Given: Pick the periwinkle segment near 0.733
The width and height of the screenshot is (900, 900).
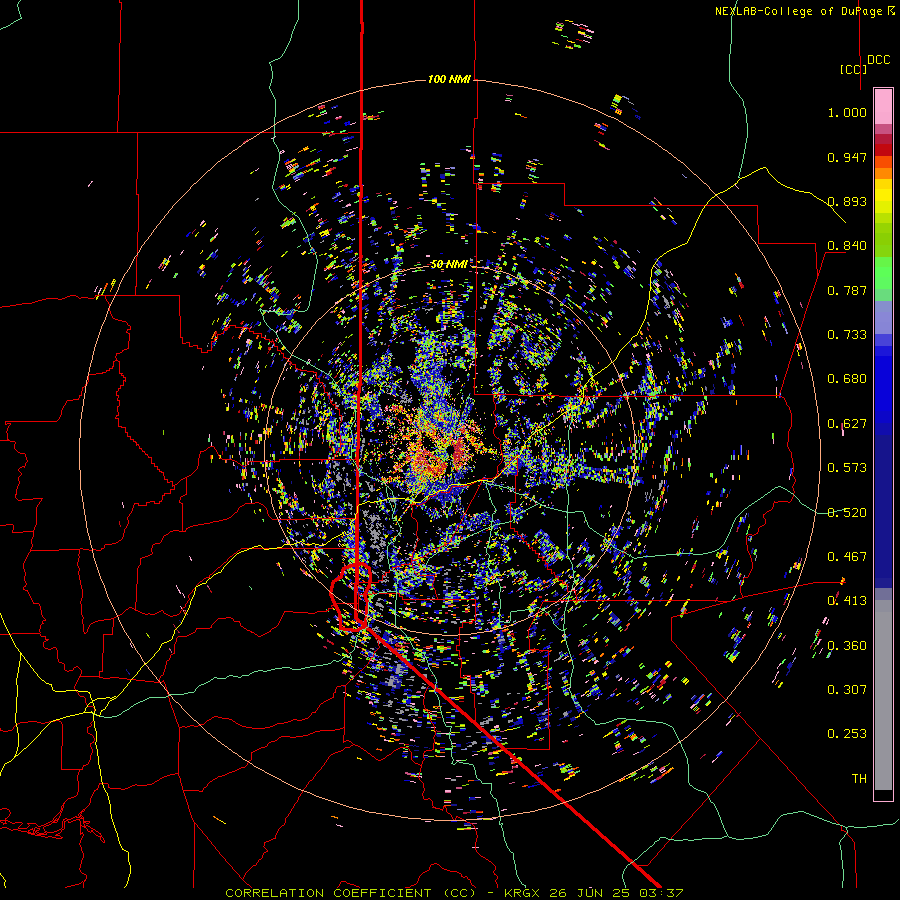Looking at the screenshot, I should [x=883, y=317].
